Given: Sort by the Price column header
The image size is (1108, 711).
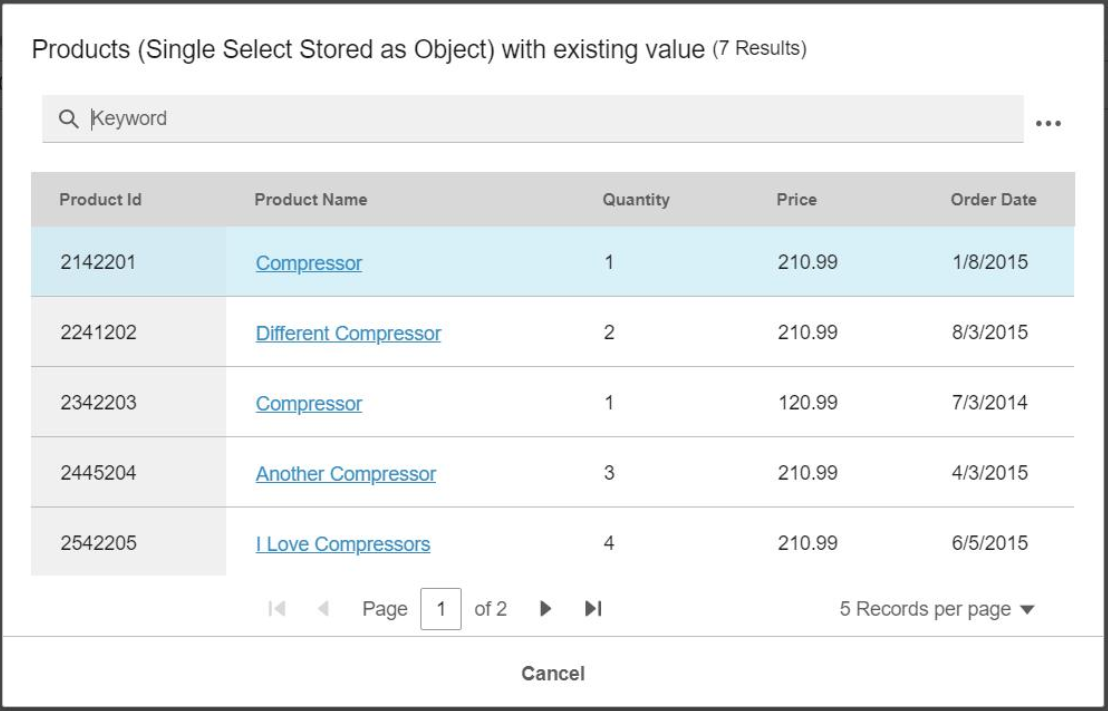Looking at the screenshot, I should click(796, 199).
